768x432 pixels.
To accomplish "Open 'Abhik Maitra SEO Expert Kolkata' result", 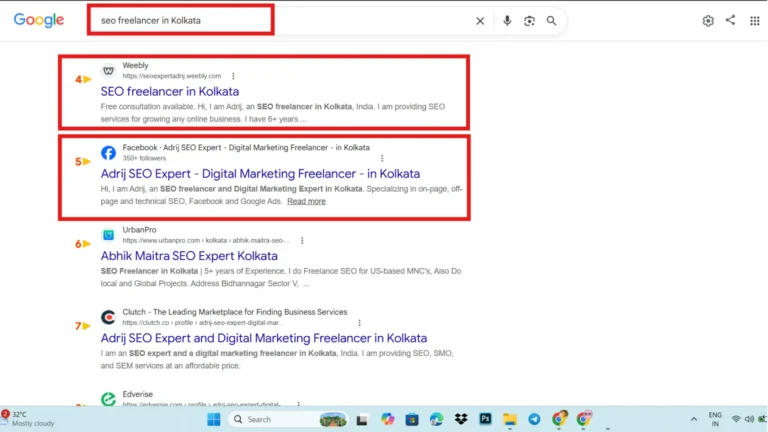I will tap(189, 256).
